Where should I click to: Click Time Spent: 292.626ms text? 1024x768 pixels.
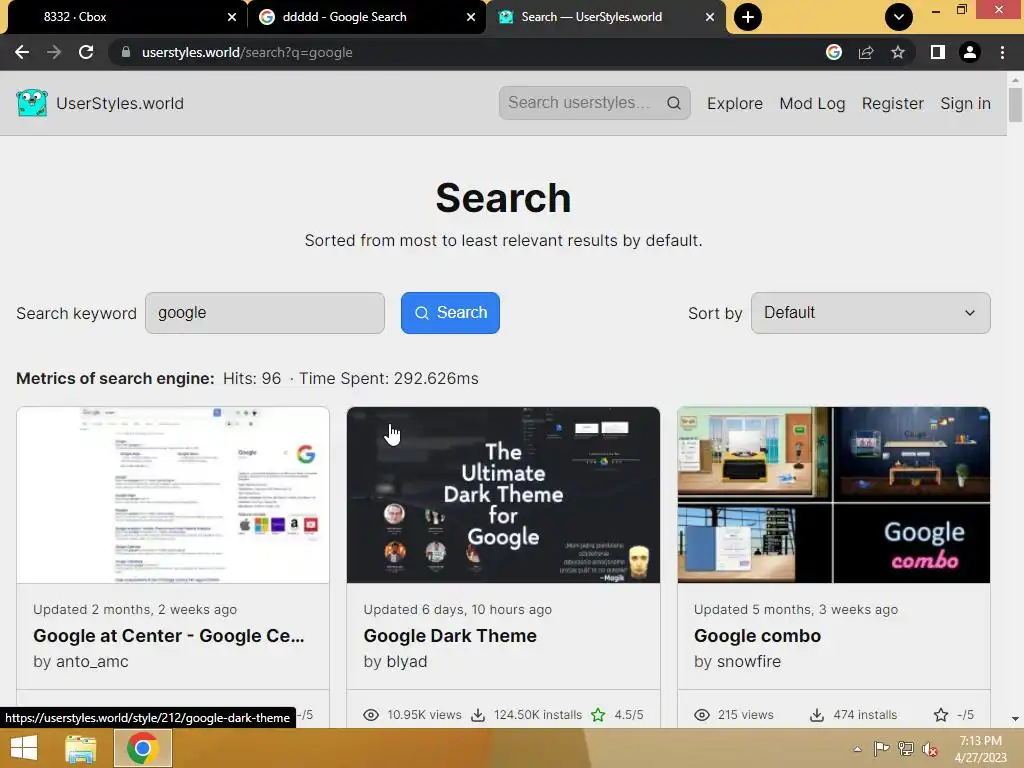click(389, 379)
